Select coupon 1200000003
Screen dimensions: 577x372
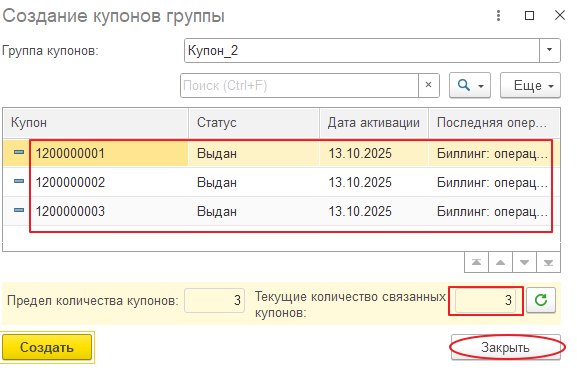pyautogui.click(x=70, y=212)
